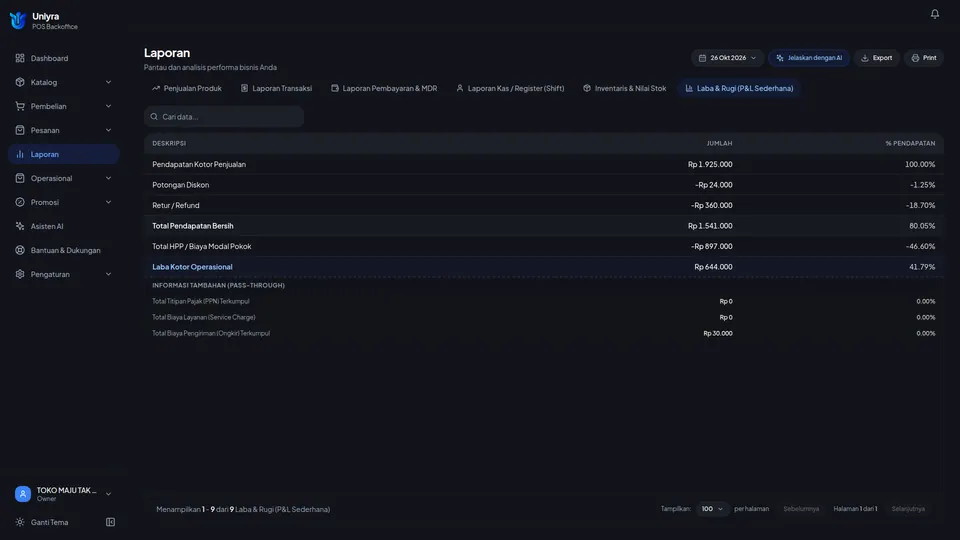Open notifications bell icon

(x=934, y=13)
